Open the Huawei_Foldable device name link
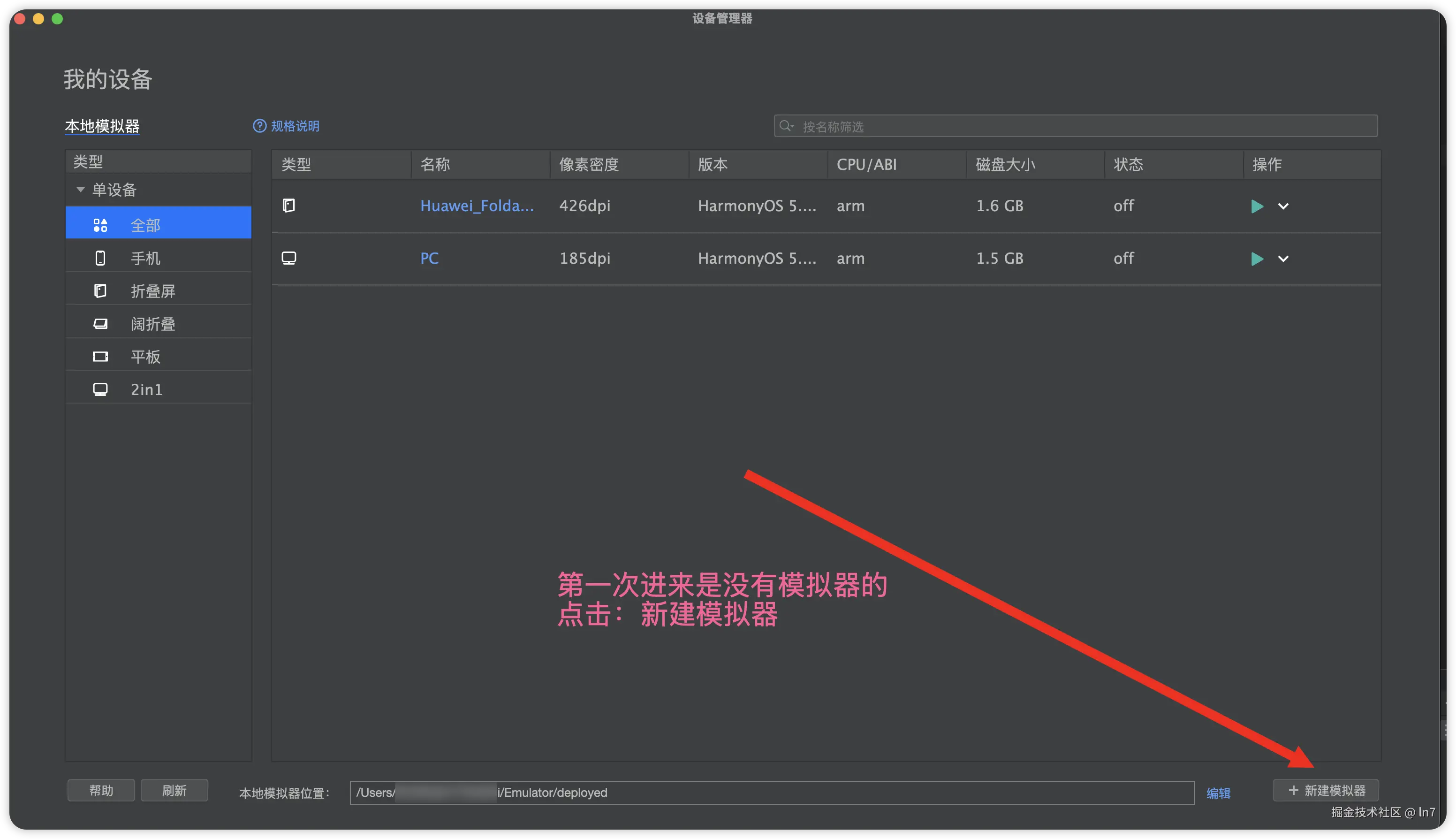 pos(476,206)
